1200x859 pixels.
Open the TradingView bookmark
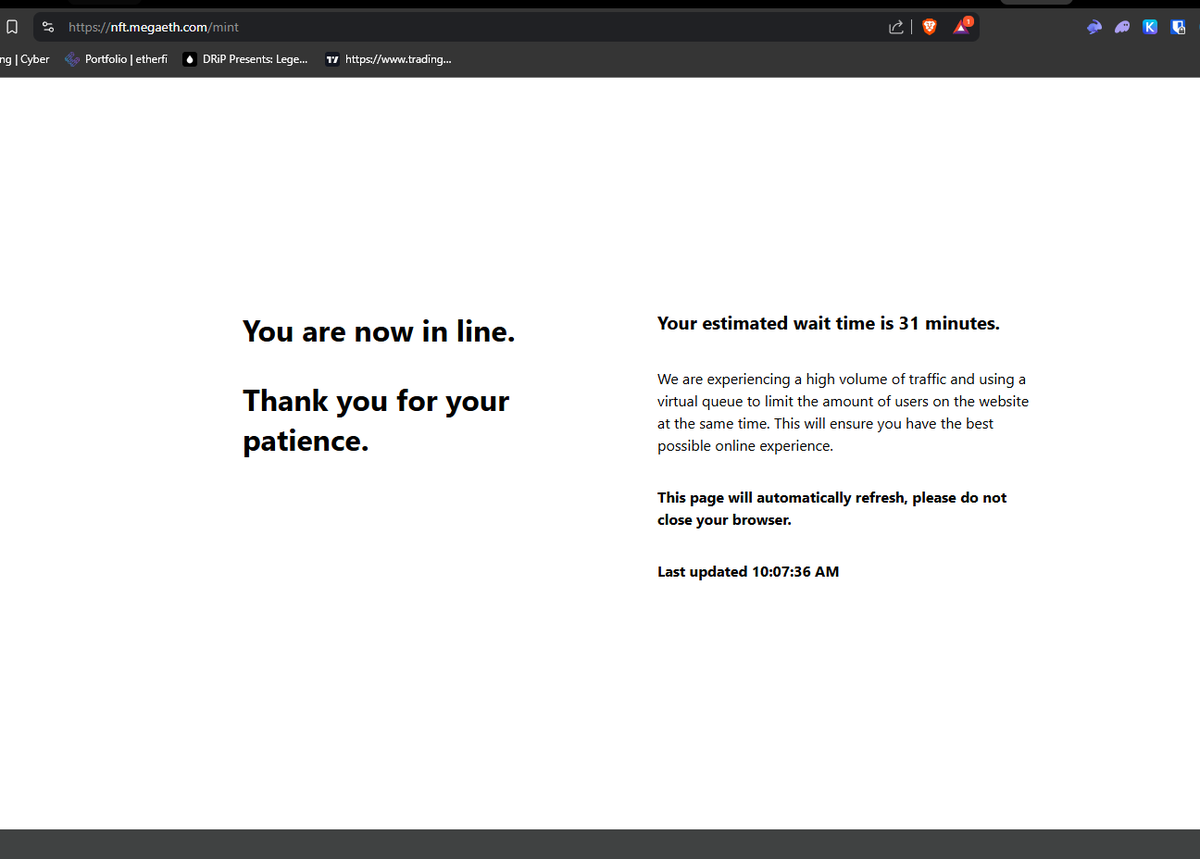[388, 59]
